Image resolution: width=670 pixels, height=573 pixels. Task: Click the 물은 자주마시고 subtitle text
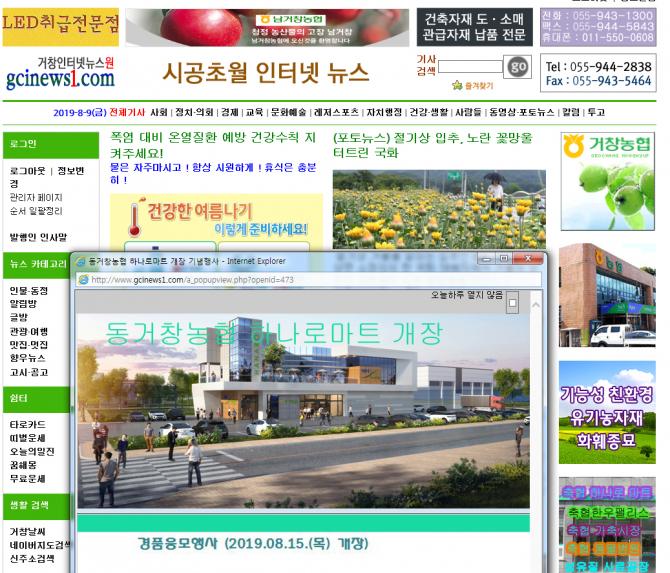click(213, 173)
